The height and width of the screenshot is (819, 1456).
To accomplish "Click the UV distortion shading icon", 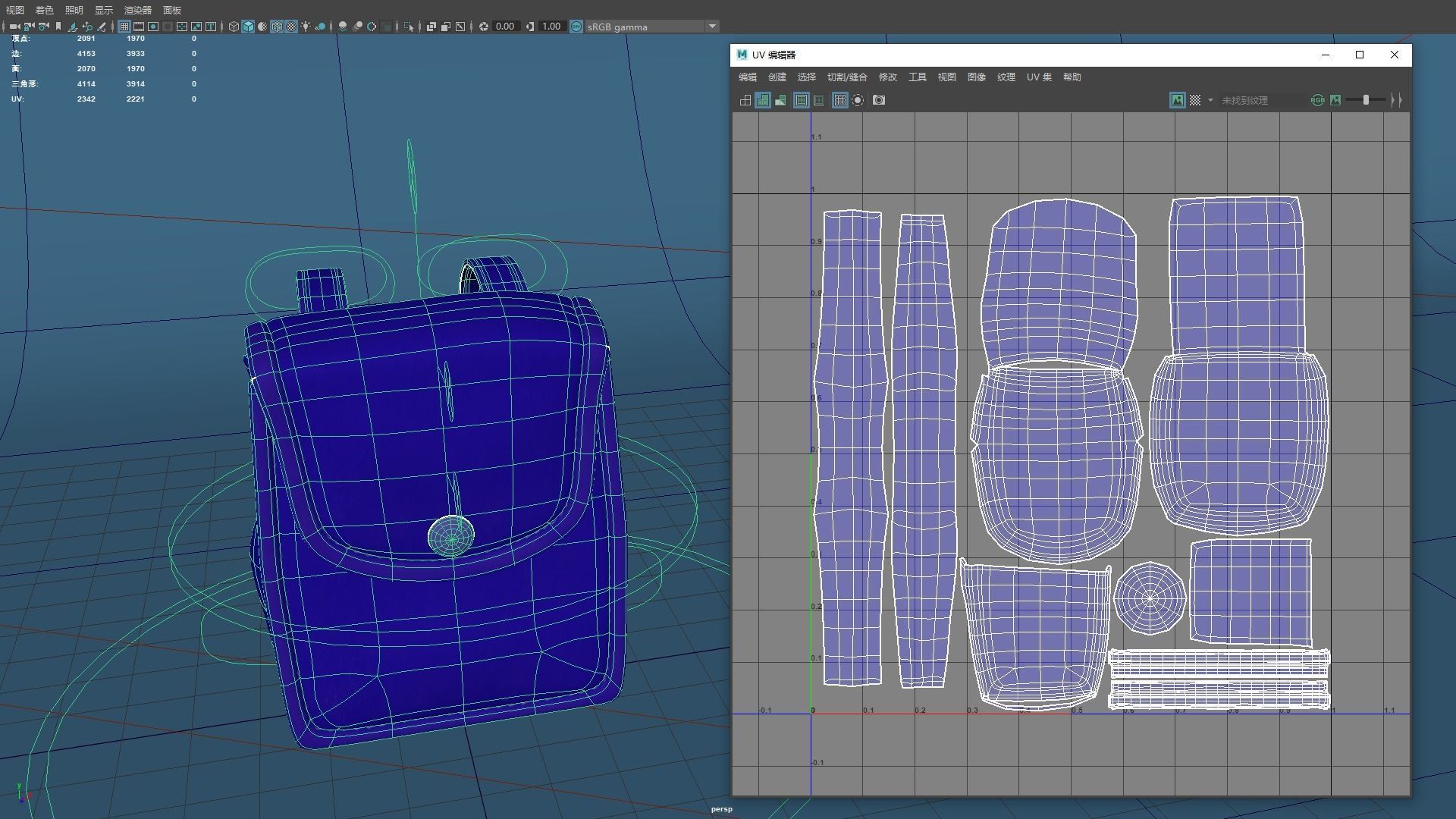I will [780, 100].
